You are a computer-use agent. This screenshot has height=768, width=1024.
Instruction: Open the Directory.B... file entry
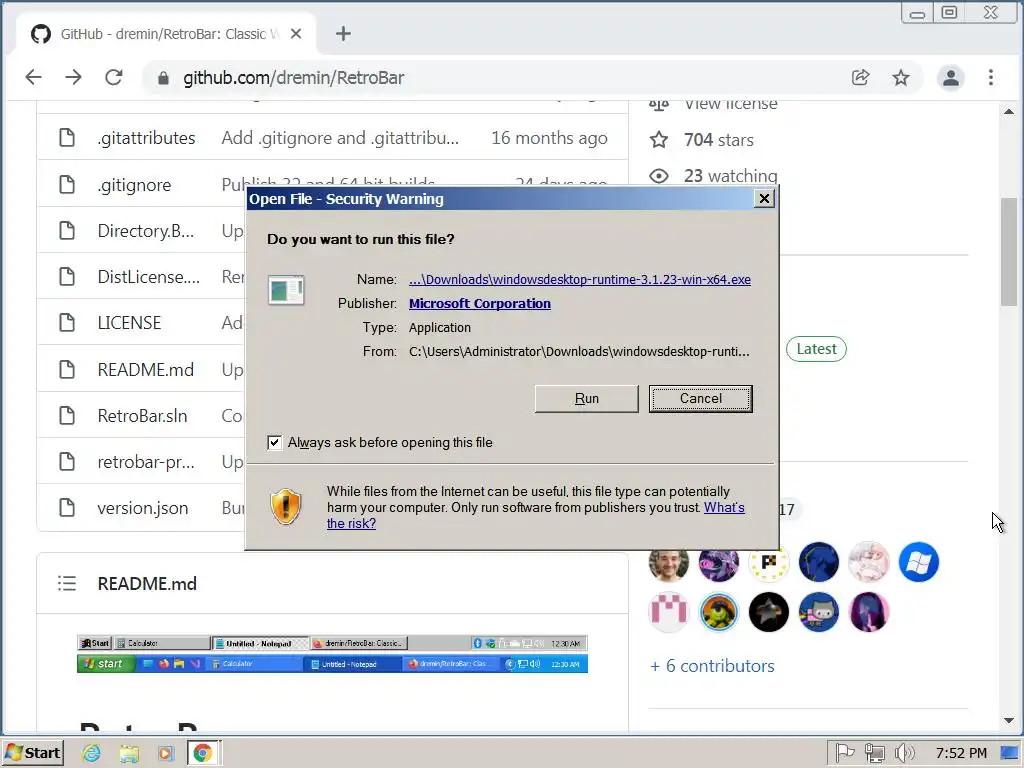(146, 231)
